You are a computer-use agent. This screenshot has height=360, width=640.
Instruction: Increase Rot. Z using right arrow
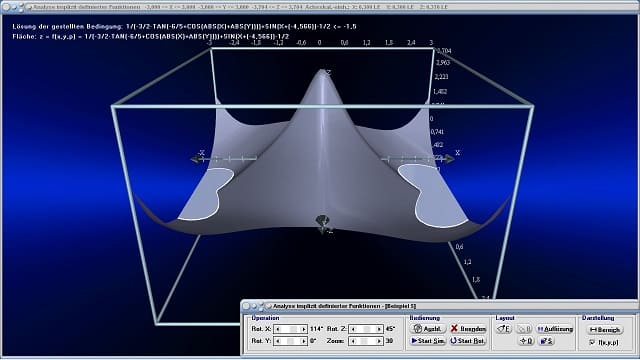coord(378,329)
